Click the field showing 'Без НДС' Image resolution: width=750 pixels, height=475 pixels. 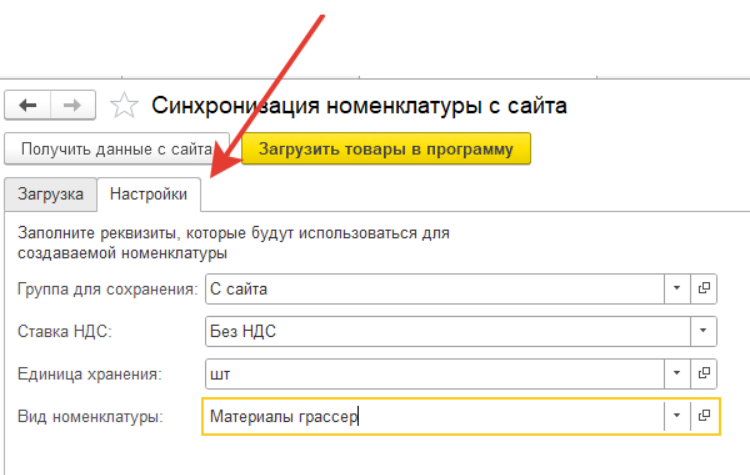(x=446, y=331)
